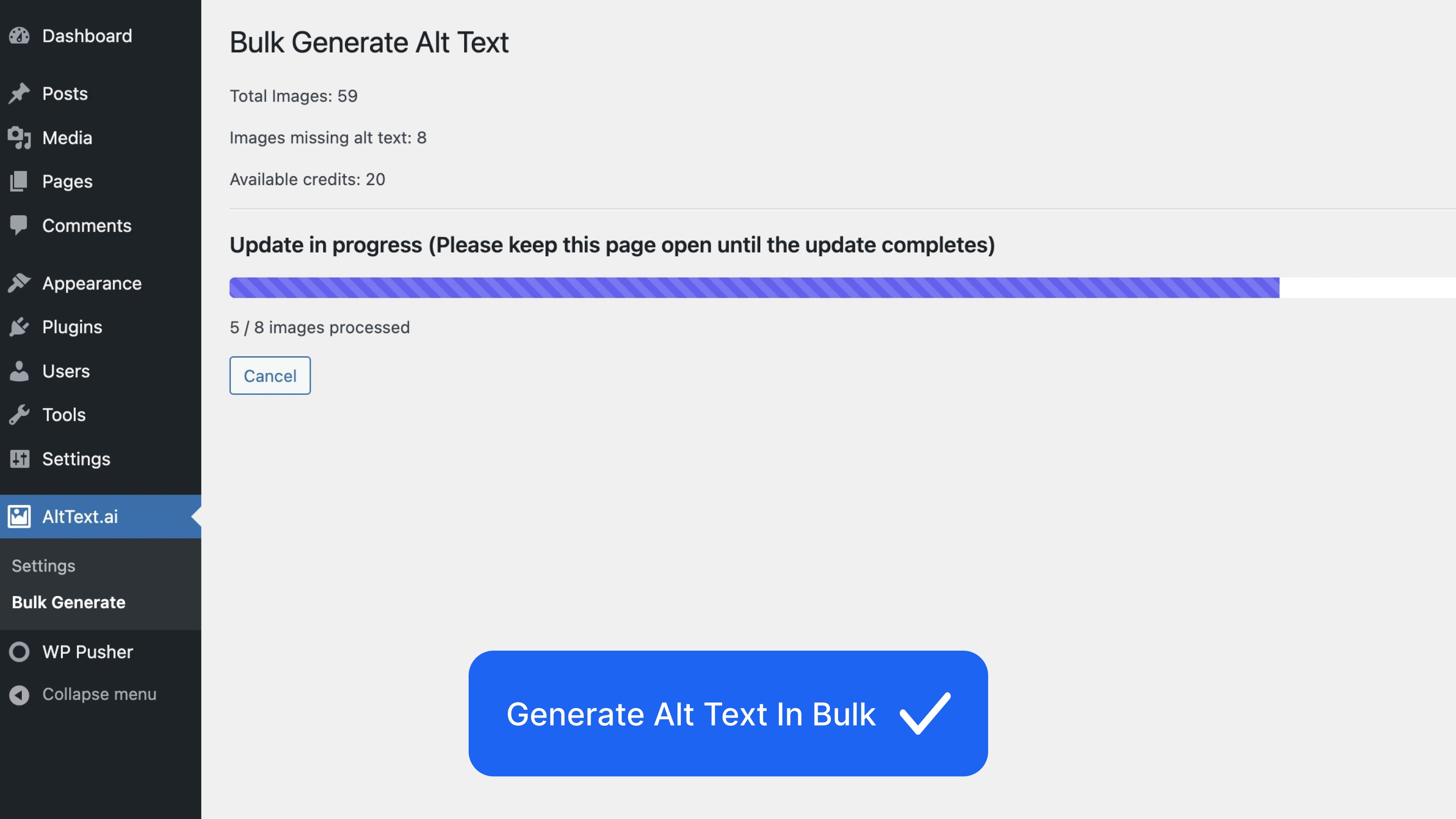The width and height of the screenshot is (1456, 819).
Task: Click the Tools wrench icon
Action: [19, 415]
